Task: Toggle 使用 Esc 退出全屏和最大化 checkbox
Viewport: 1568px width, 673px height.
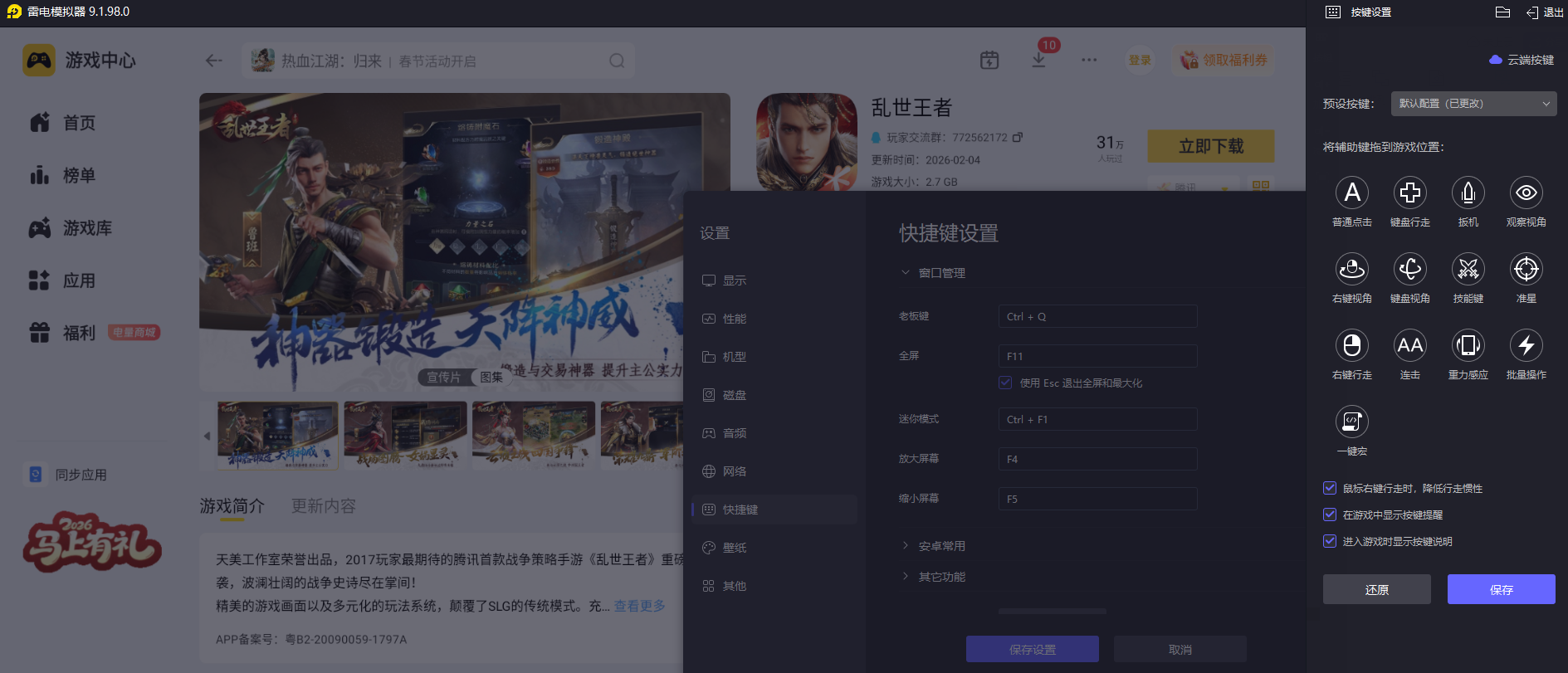Action: coord(1005,383)
